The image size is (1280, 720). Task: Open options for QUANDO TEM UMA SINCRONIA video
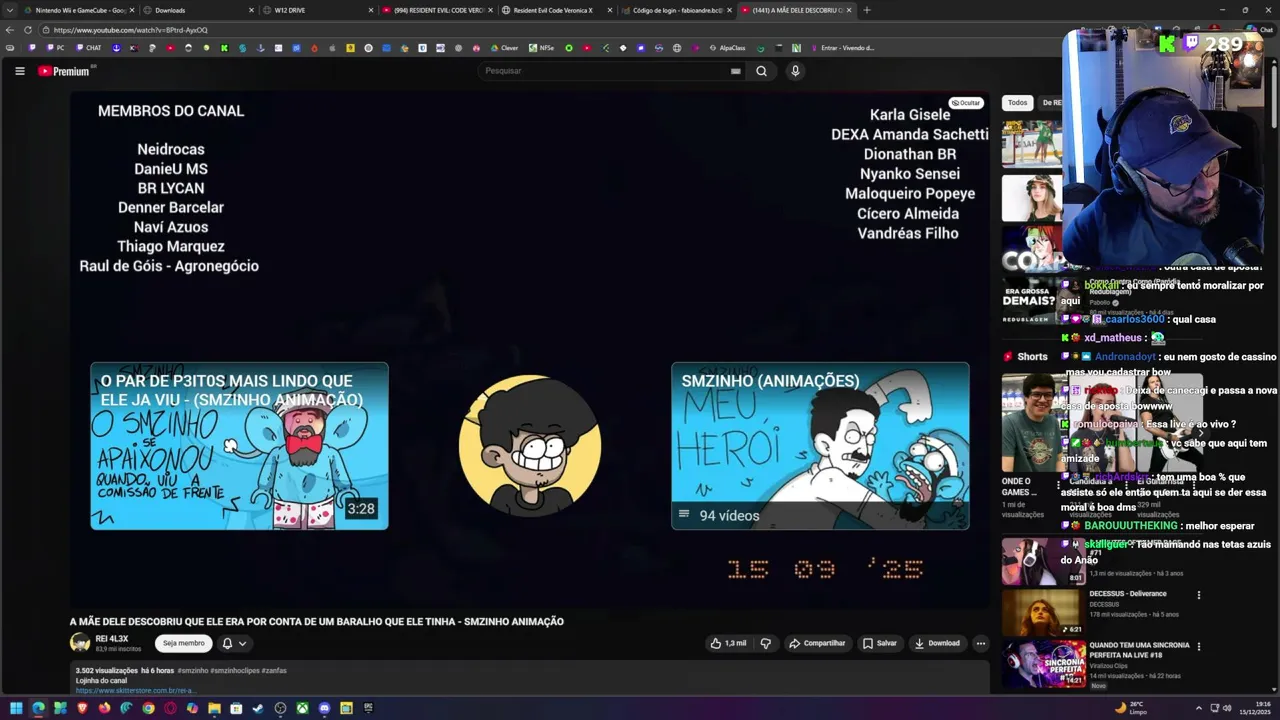1198,647
